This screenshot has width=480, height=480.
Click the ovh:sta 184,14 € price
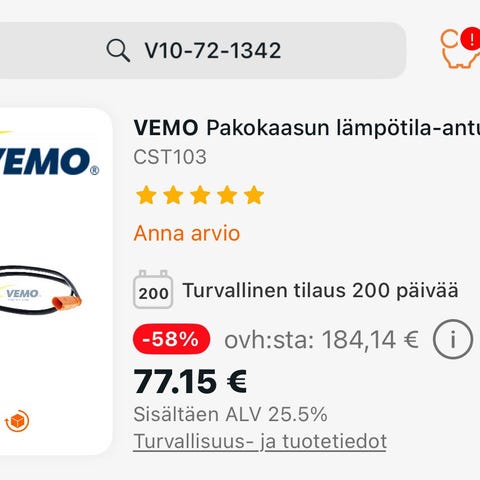point(321,340)
